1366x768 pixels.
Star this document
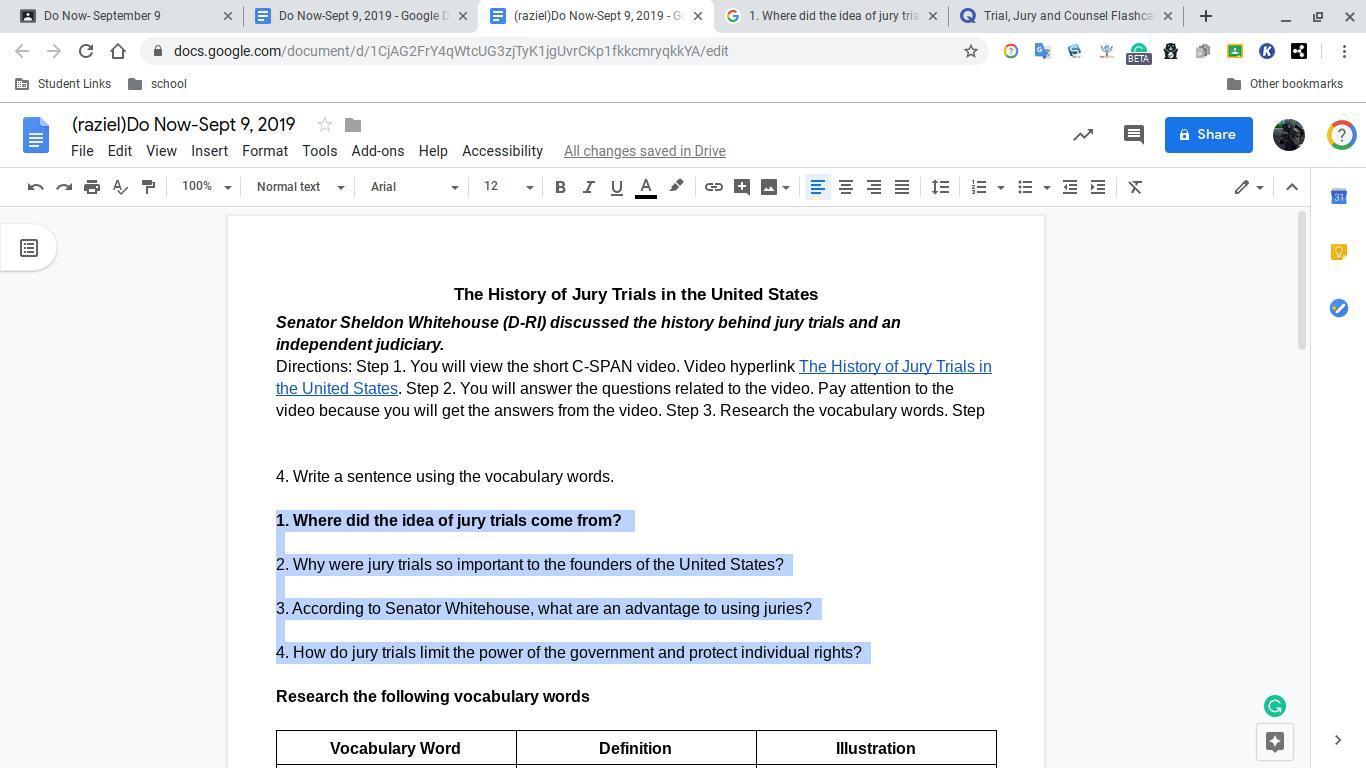click(x=324, y=125)
